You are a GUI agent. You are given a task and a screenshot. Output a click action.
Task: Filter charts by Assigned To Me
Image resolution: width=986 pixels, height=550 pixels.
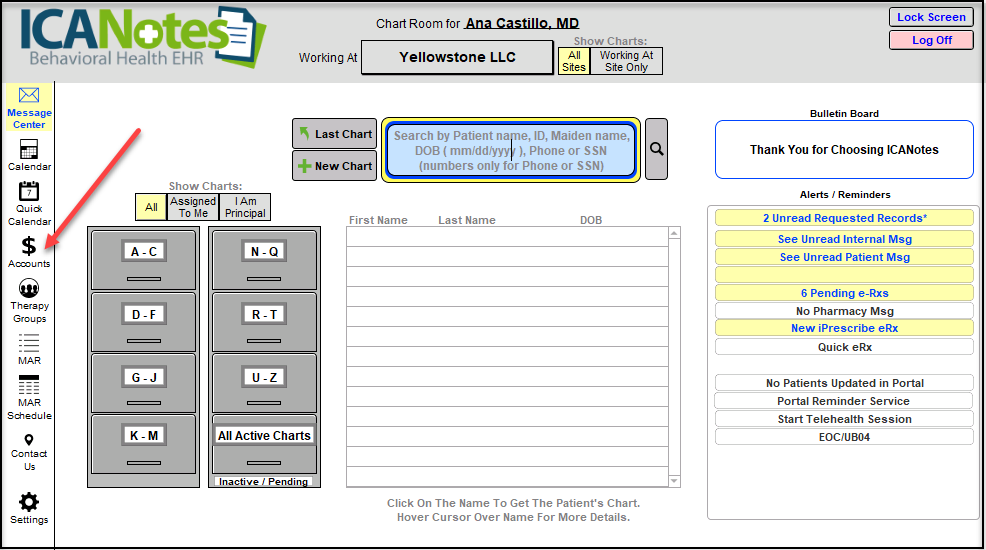point(193,207)
